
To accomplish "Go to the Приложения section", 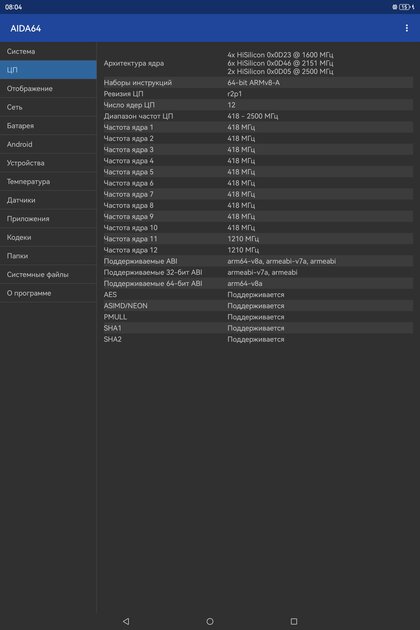I will (48, 219).
